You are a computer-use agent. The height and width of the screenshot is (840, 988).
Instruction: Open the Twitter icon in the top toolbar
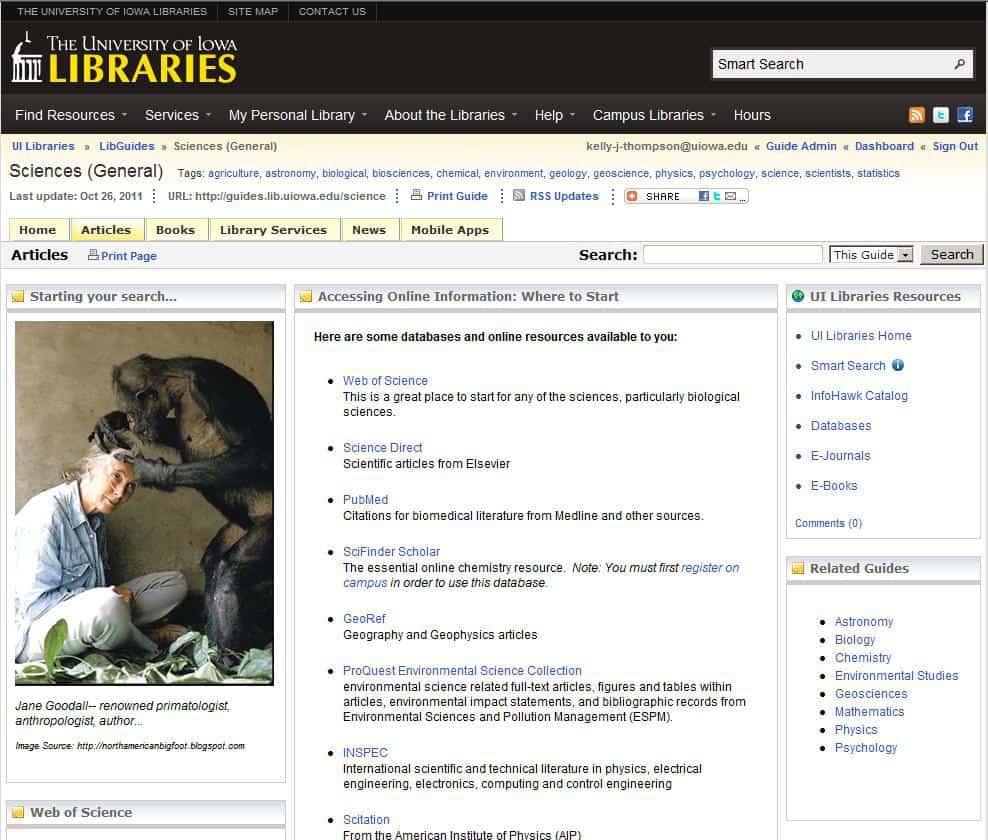coord(940,115)
